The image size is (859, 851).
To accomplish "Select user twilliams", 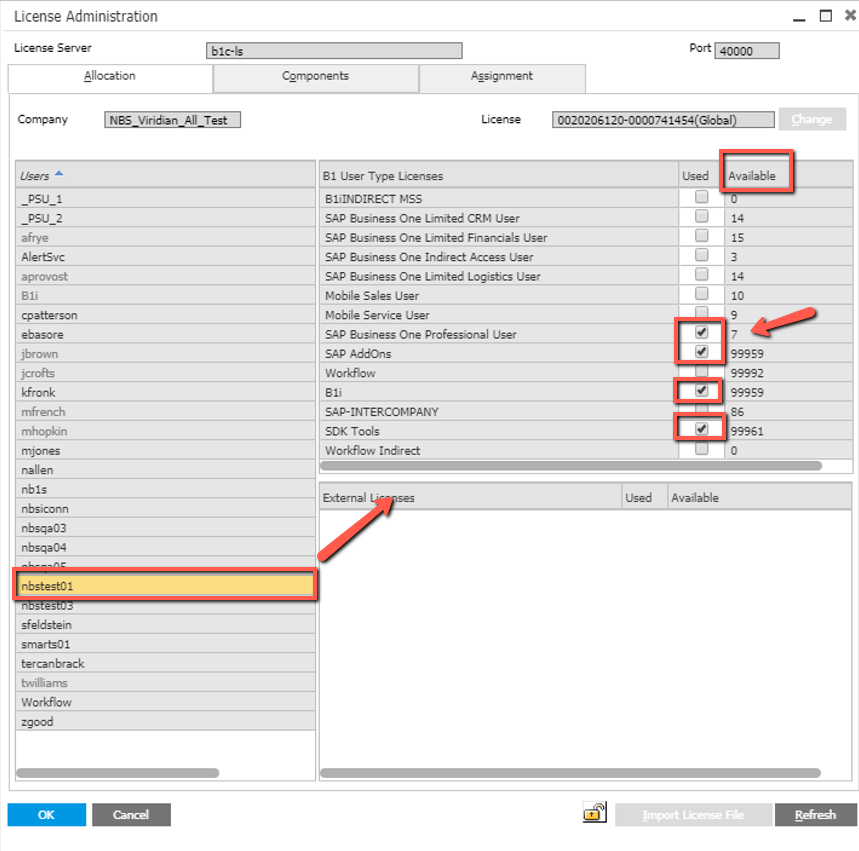I will pos(165,683).
